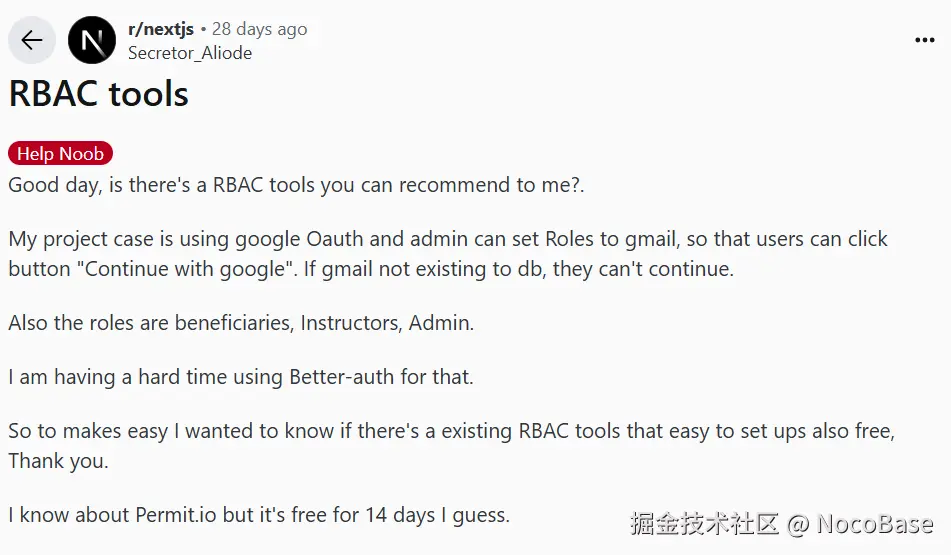Filter posts by Help Noob flair

60,153
